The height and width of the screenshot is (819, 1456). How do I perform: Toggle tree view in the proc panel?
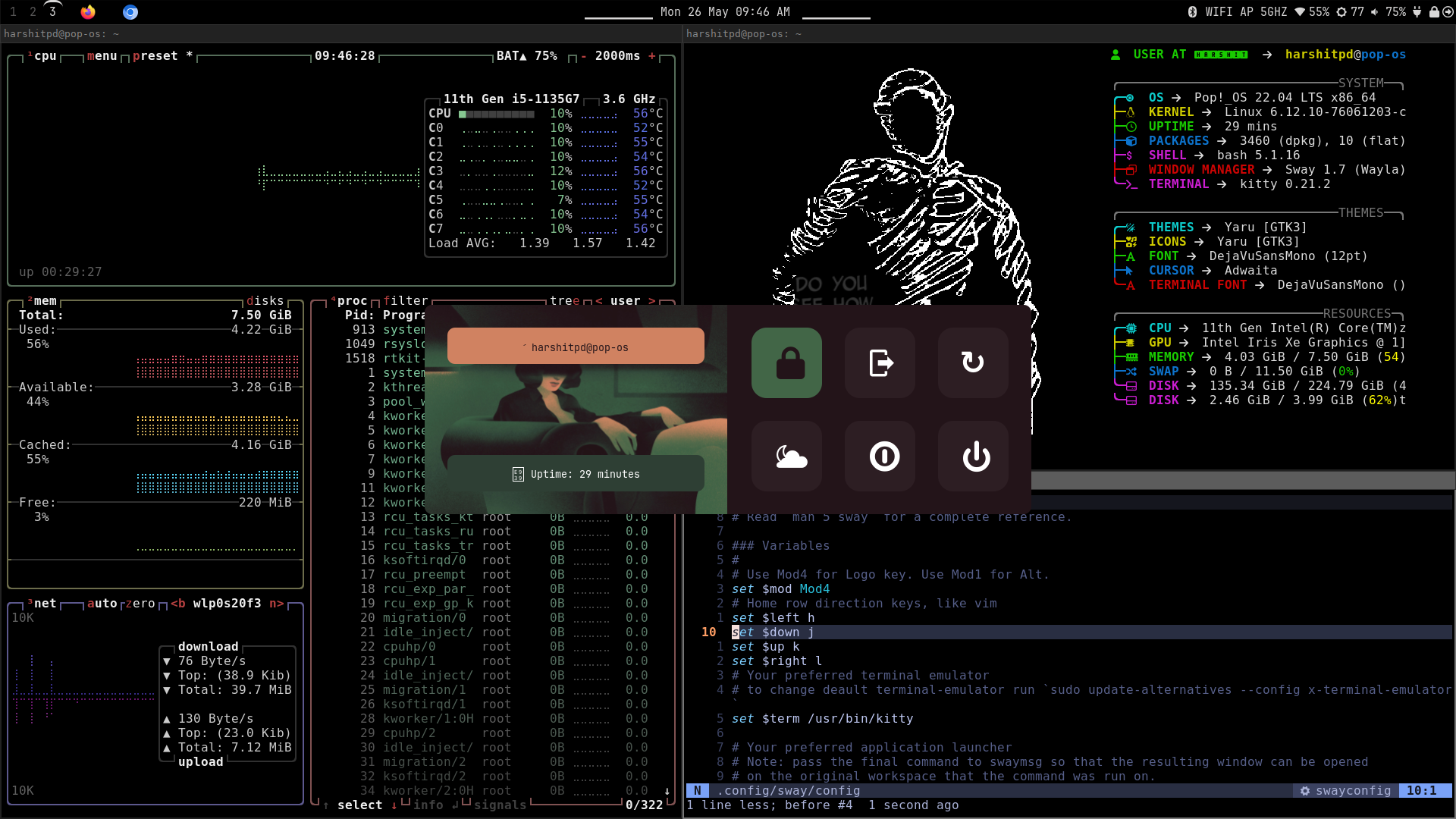coord(565,301)
